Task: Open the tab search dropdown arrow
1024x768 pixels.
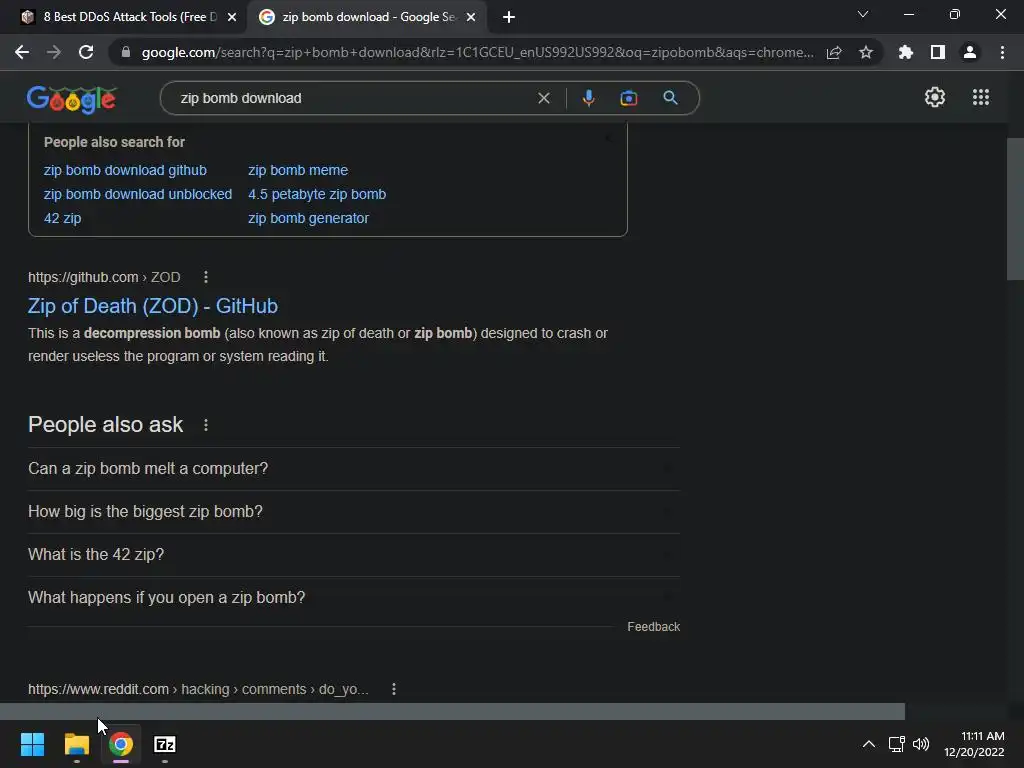Action: coord(863,14)
